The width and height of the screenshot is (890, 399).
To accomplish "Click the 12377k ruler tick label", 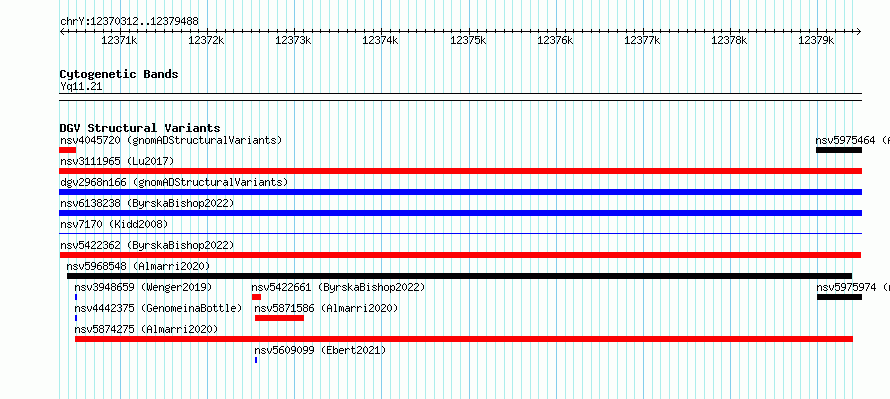I will [642, 40].
